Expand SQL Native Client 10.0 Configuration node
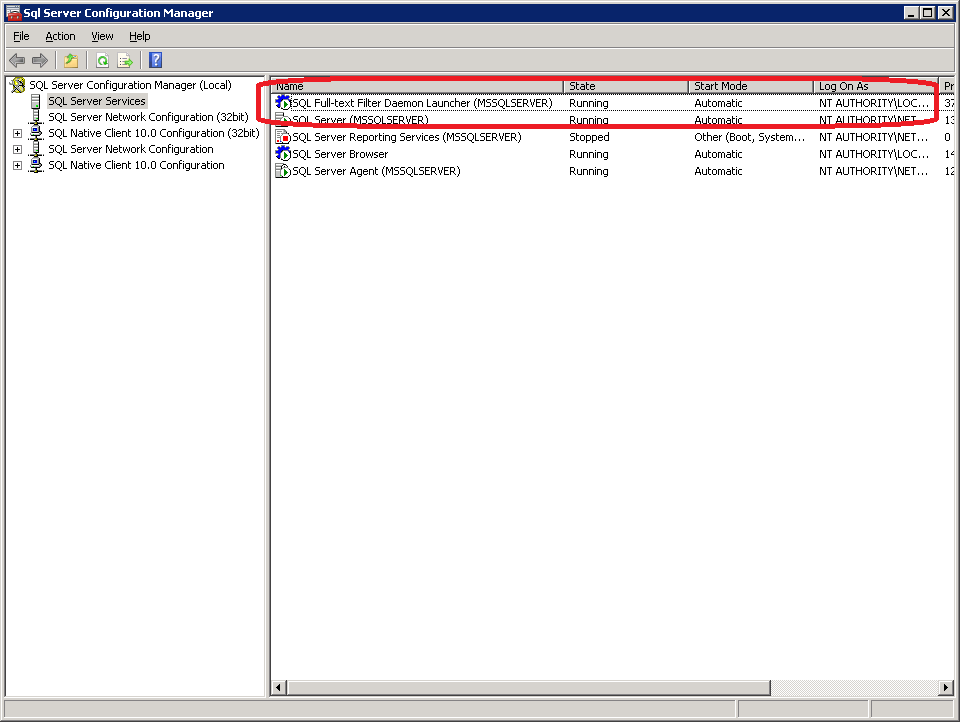Image resolution: width=960 pixels, height=722 pixels. 17,165
